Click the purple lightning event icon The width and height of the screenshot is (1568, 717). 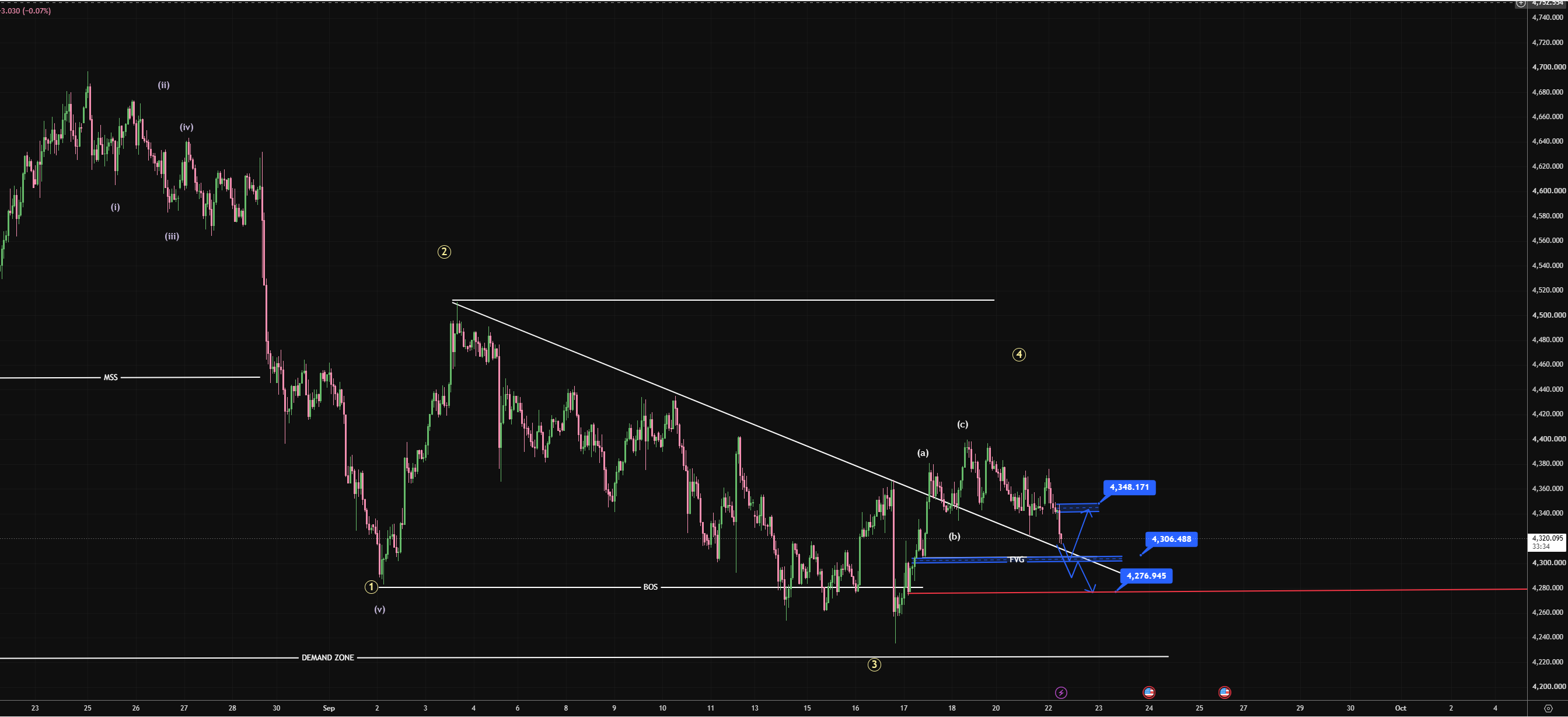click(x=1061, y=692)
